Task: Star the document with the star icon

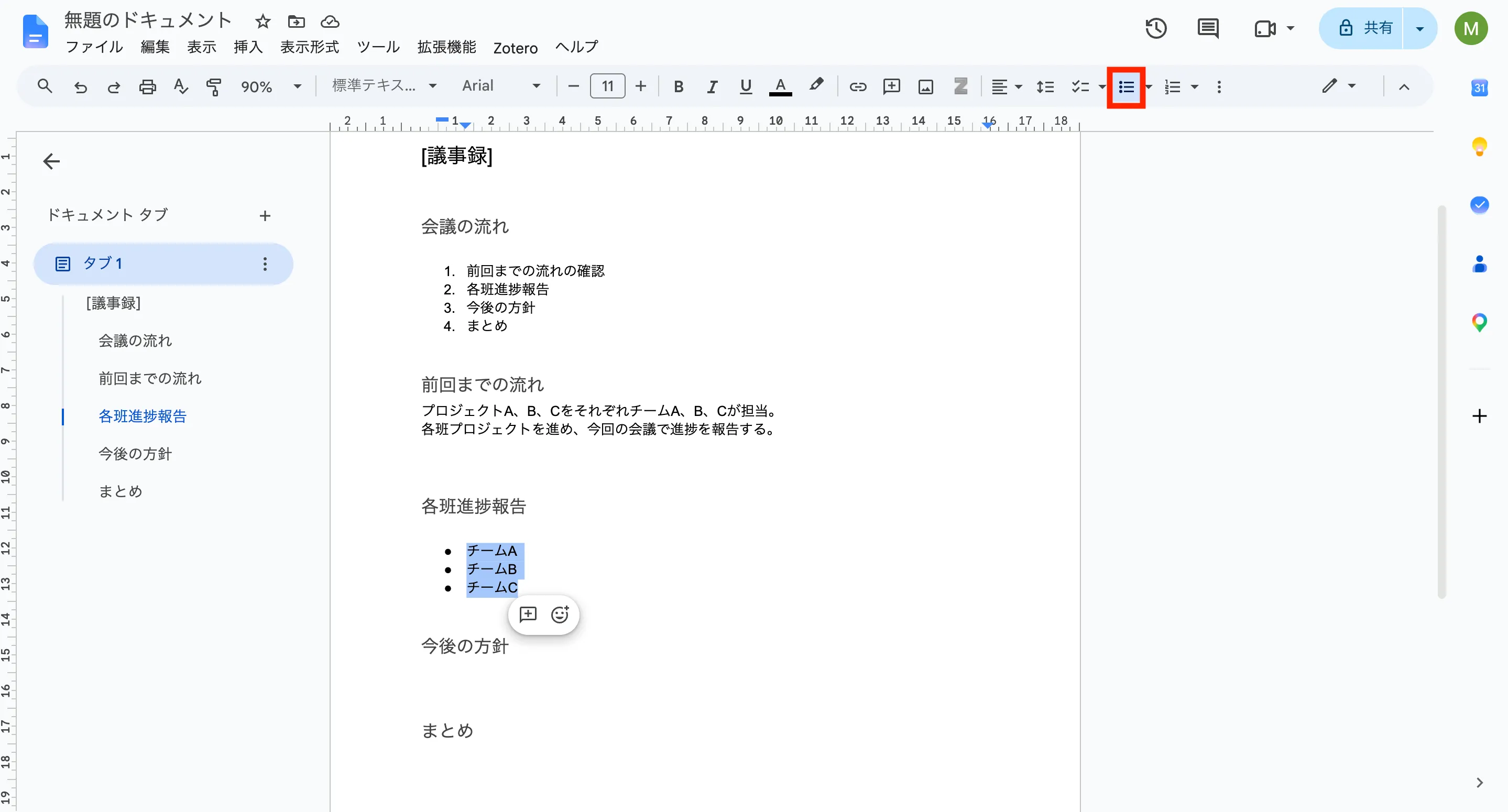Action: pos(263,21)
